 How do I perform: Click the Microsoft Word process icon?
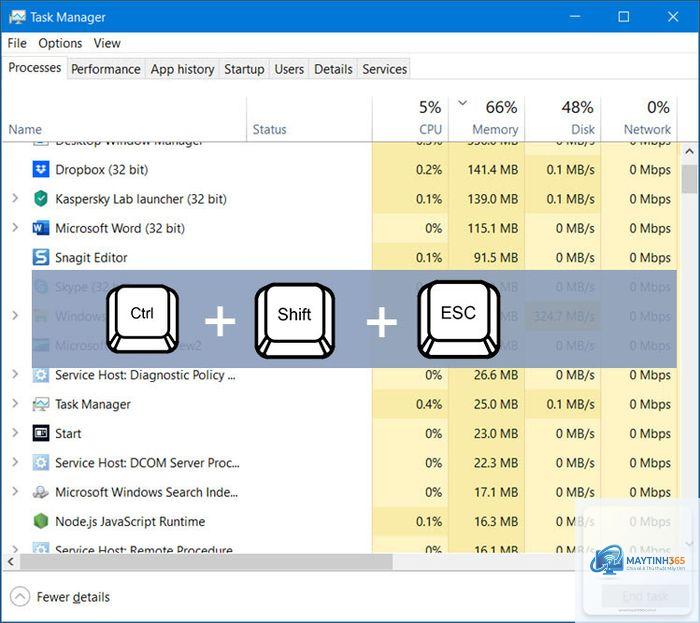pos(41,228)
